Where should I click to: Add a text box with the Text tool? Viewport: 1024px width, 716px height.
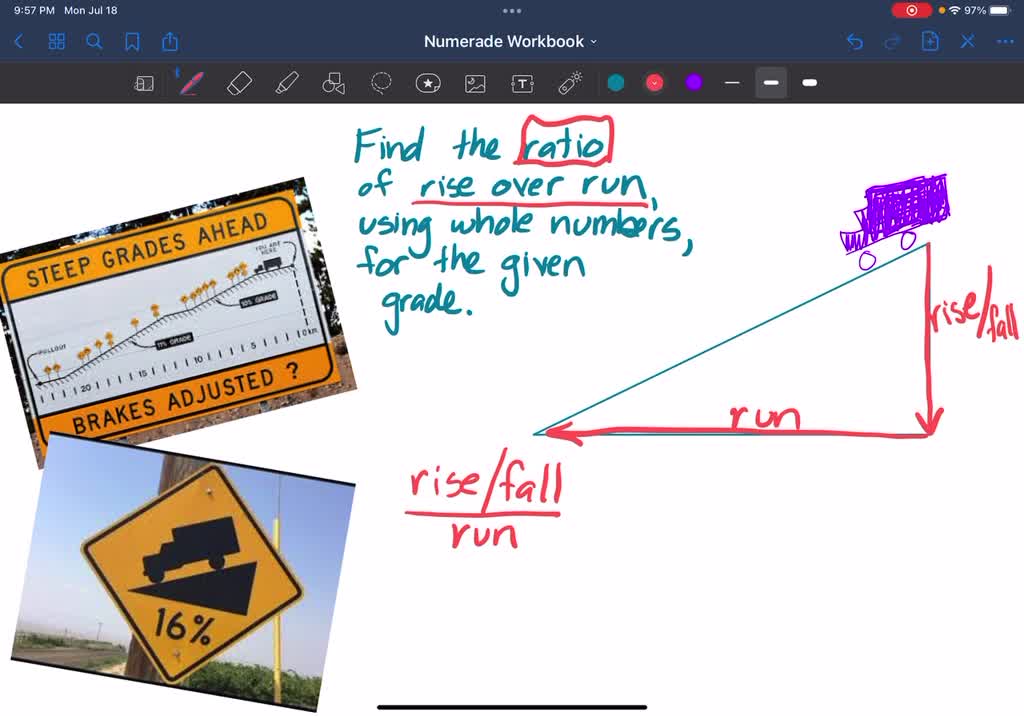click(x=522, y=83)
